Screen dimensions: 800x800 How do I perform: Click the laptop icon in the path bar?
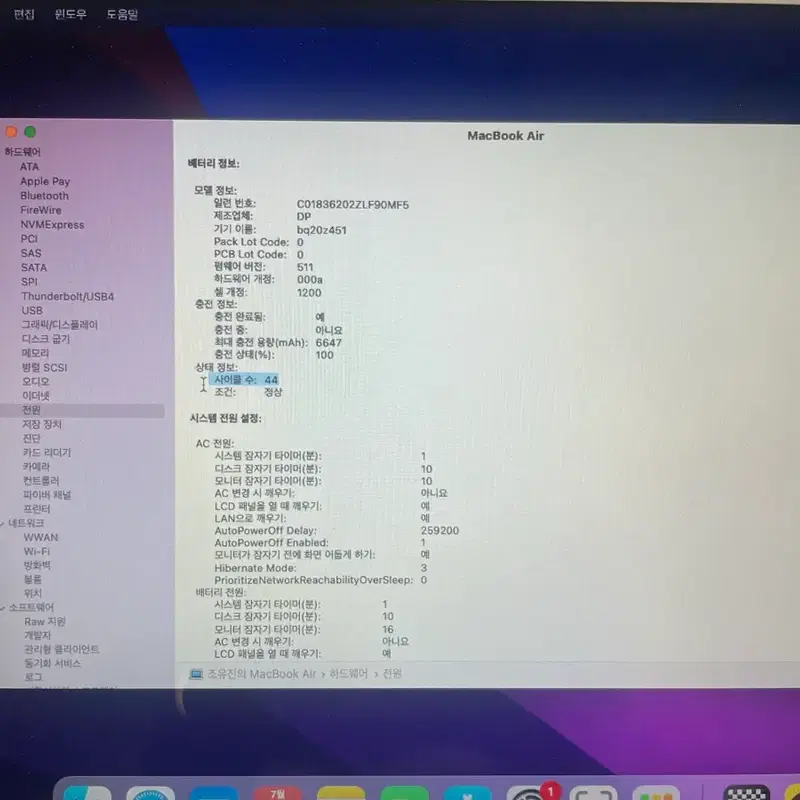coord(196,674)
